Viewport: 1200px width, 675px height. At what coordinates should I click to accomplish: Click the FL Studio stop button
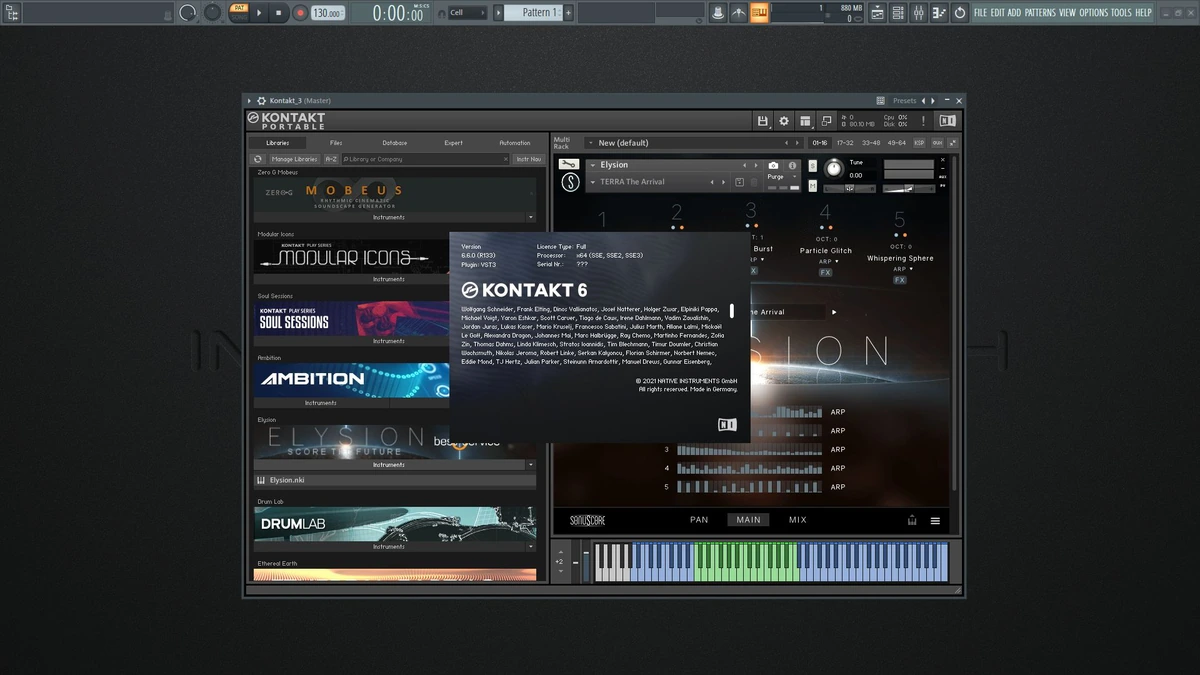point(279,13)
